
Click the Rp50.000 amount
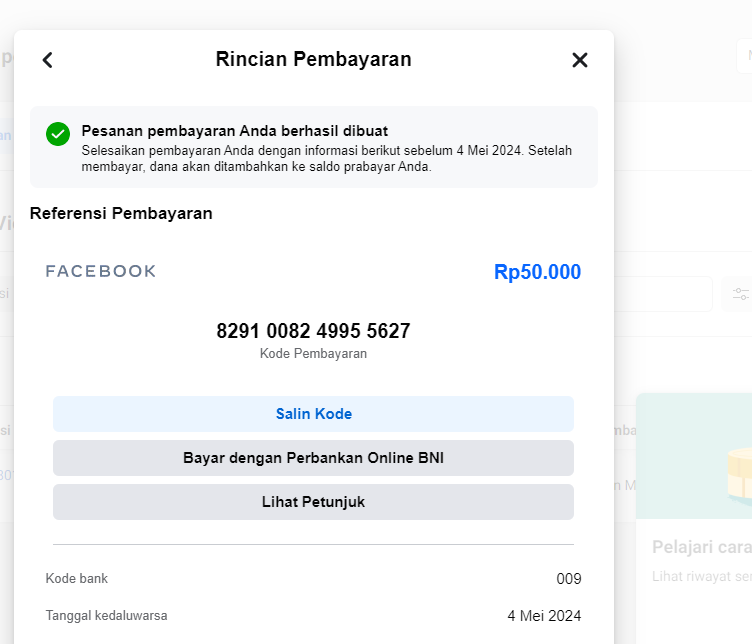[537, 272]
